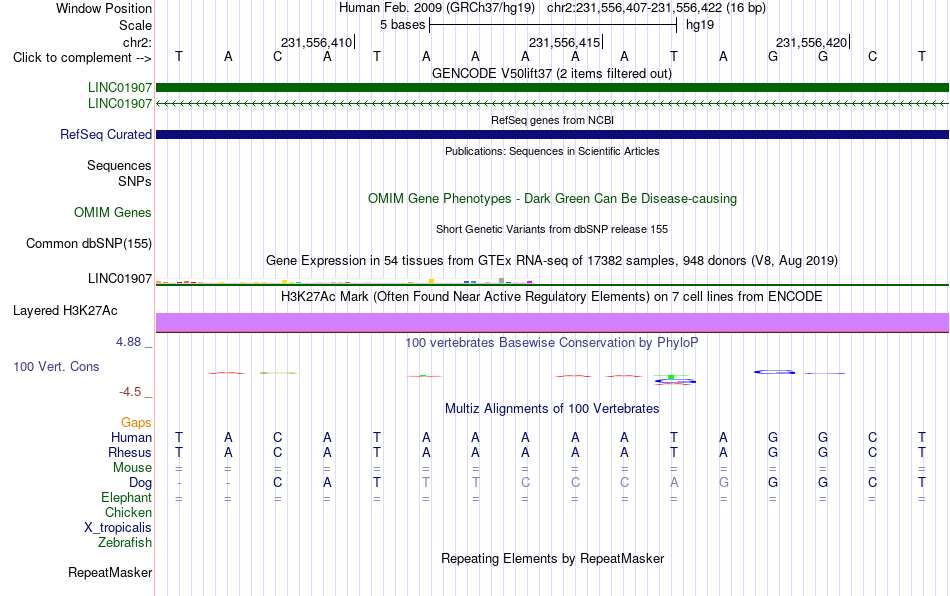Click the "Click to complement -->" label
The width and height of the screenshot is (950, 596).
pos(82,58)
